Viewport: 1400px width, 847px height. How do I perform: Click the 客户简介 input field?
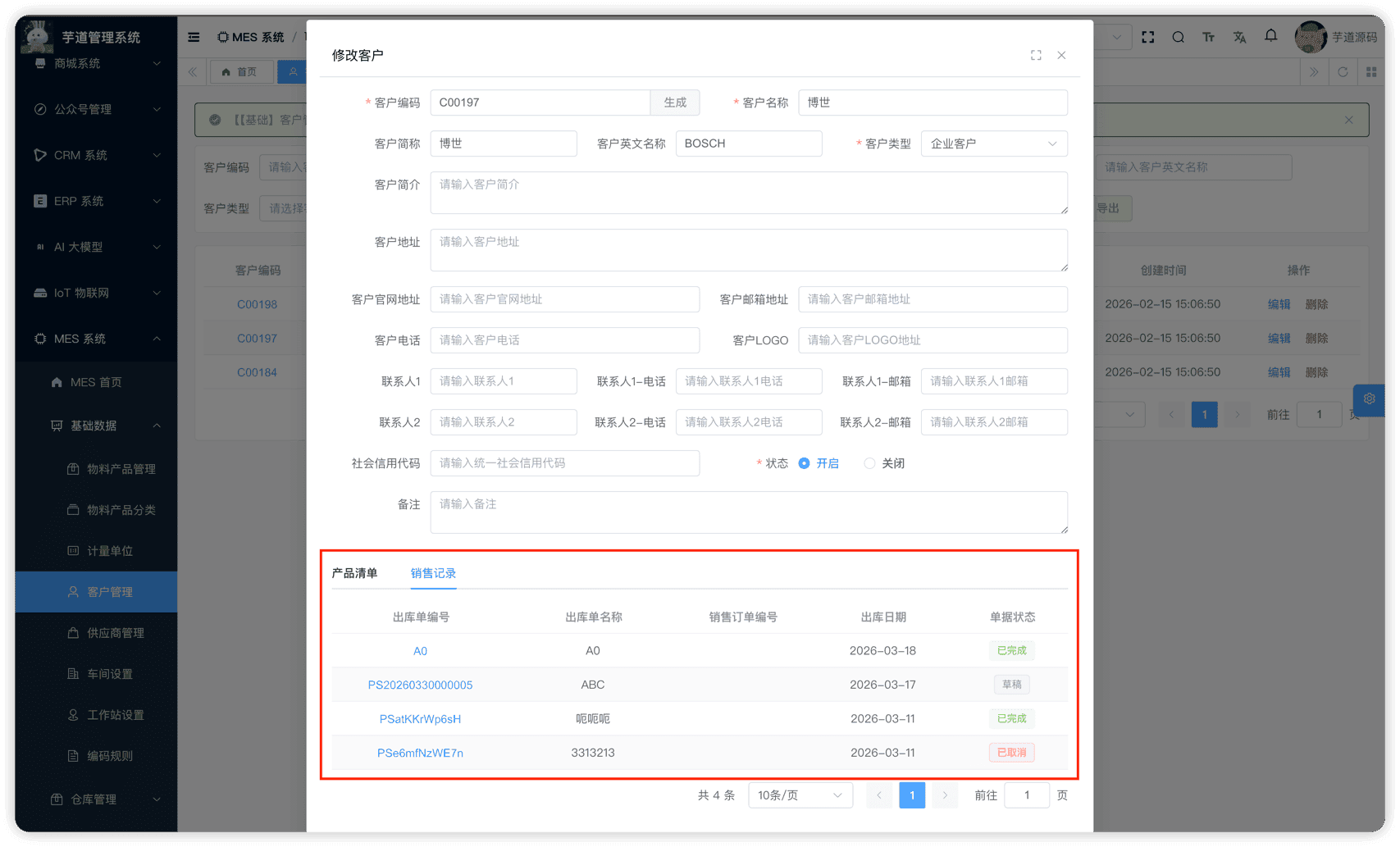pyautogui.click(x=749, y=193)
